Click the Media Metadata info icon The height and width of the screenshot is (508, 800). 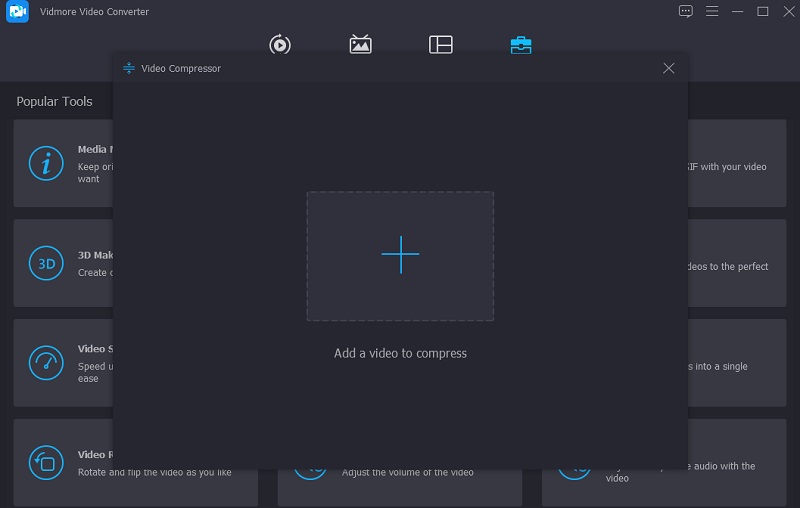46,163
